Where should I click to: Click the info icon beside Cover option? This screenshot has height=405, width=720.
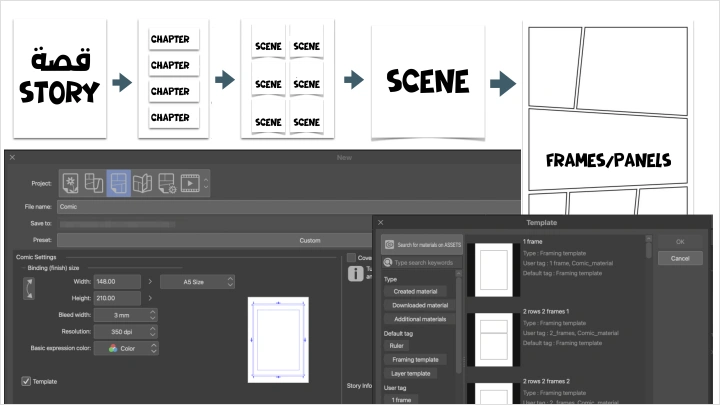pos(355,273)
